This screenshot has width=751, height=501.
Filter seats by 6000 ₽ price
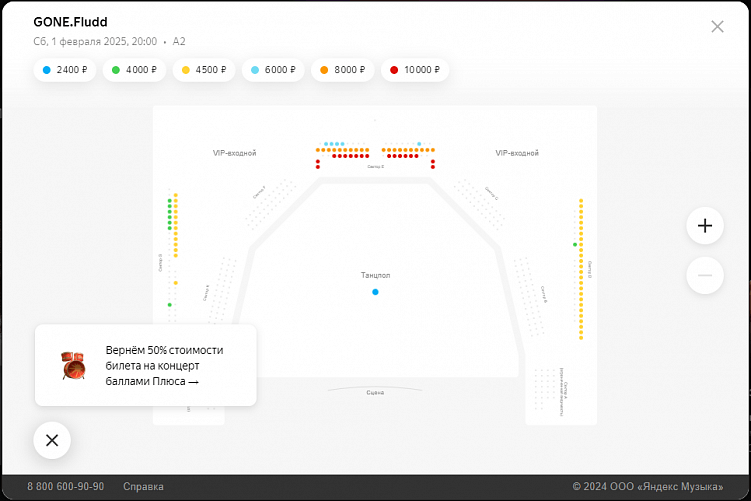[x=273, y=70]
